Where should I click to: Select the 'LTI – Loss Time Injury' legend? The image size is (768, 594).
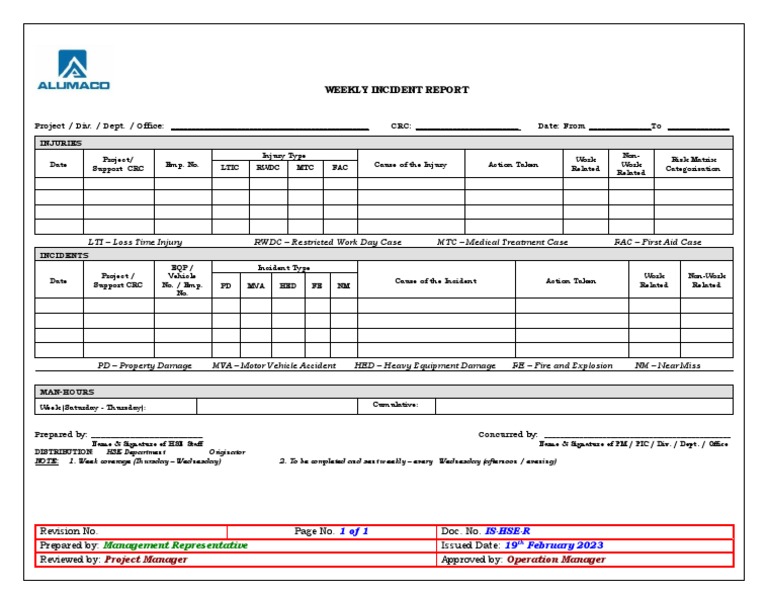135,242
